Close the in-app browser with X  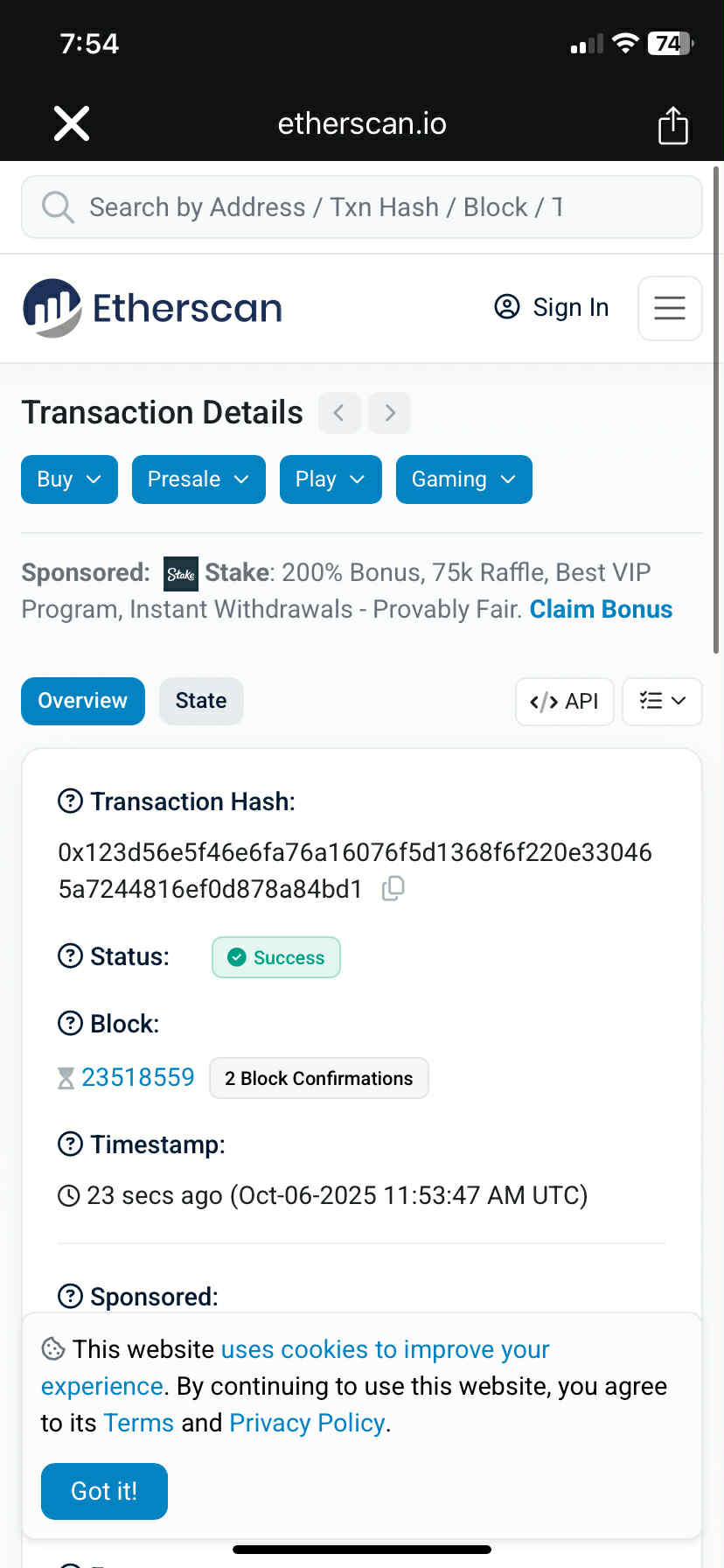coord(72,123)
